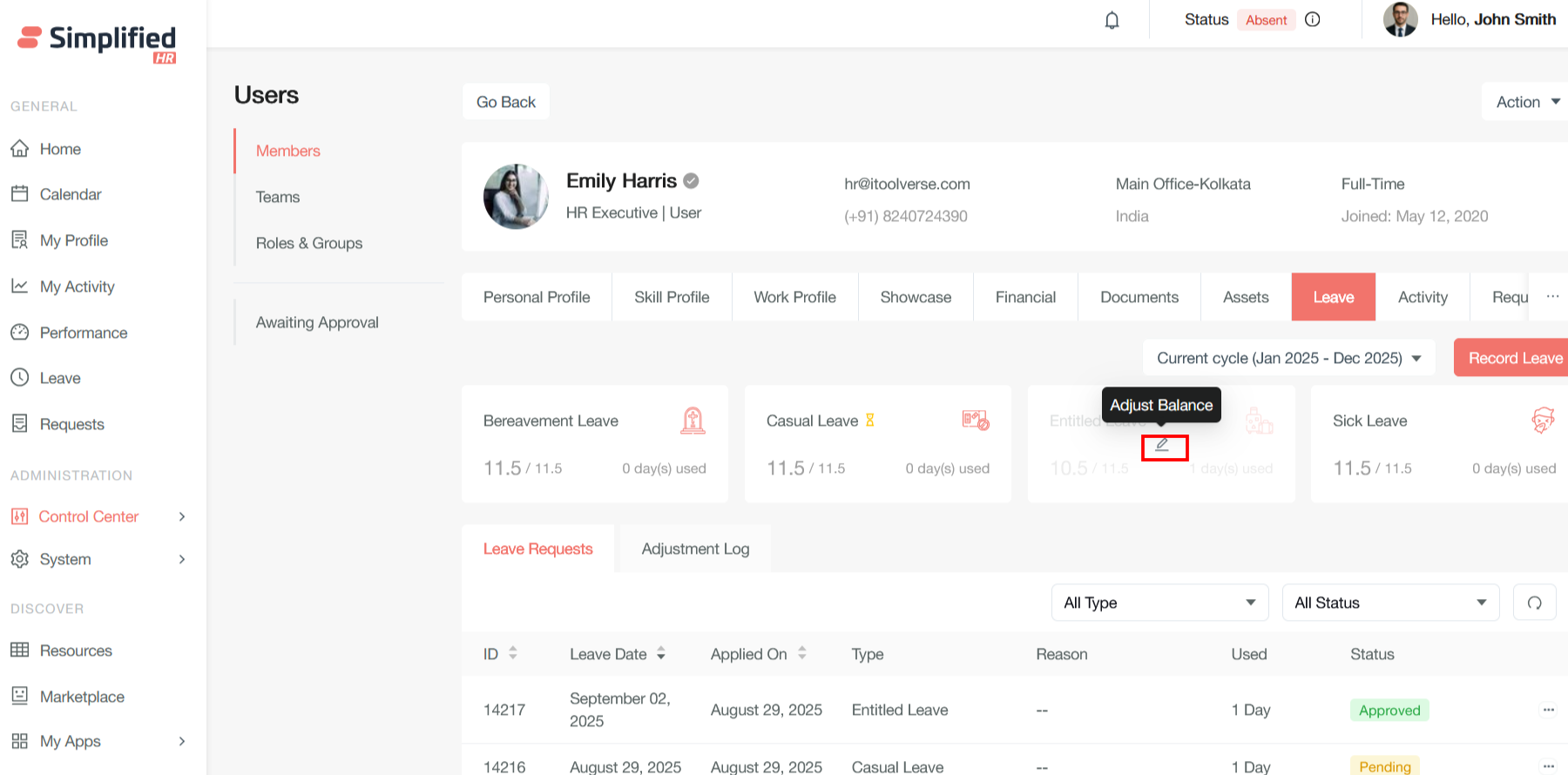The height and width of the screenshot is (775, 1568).
Task: Open the notifications bell
Action: click(1112, 20)
